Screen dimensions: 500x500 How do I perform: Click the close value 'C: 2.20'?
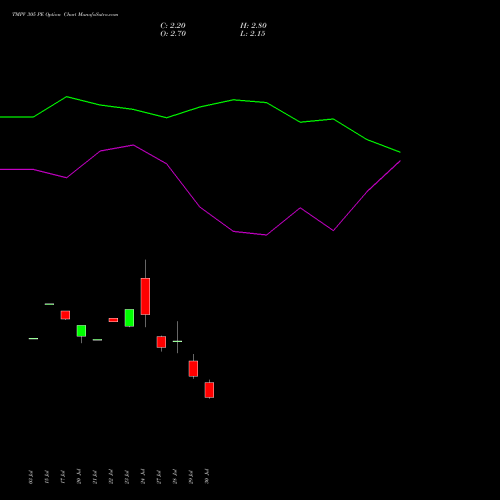(173, 26)
